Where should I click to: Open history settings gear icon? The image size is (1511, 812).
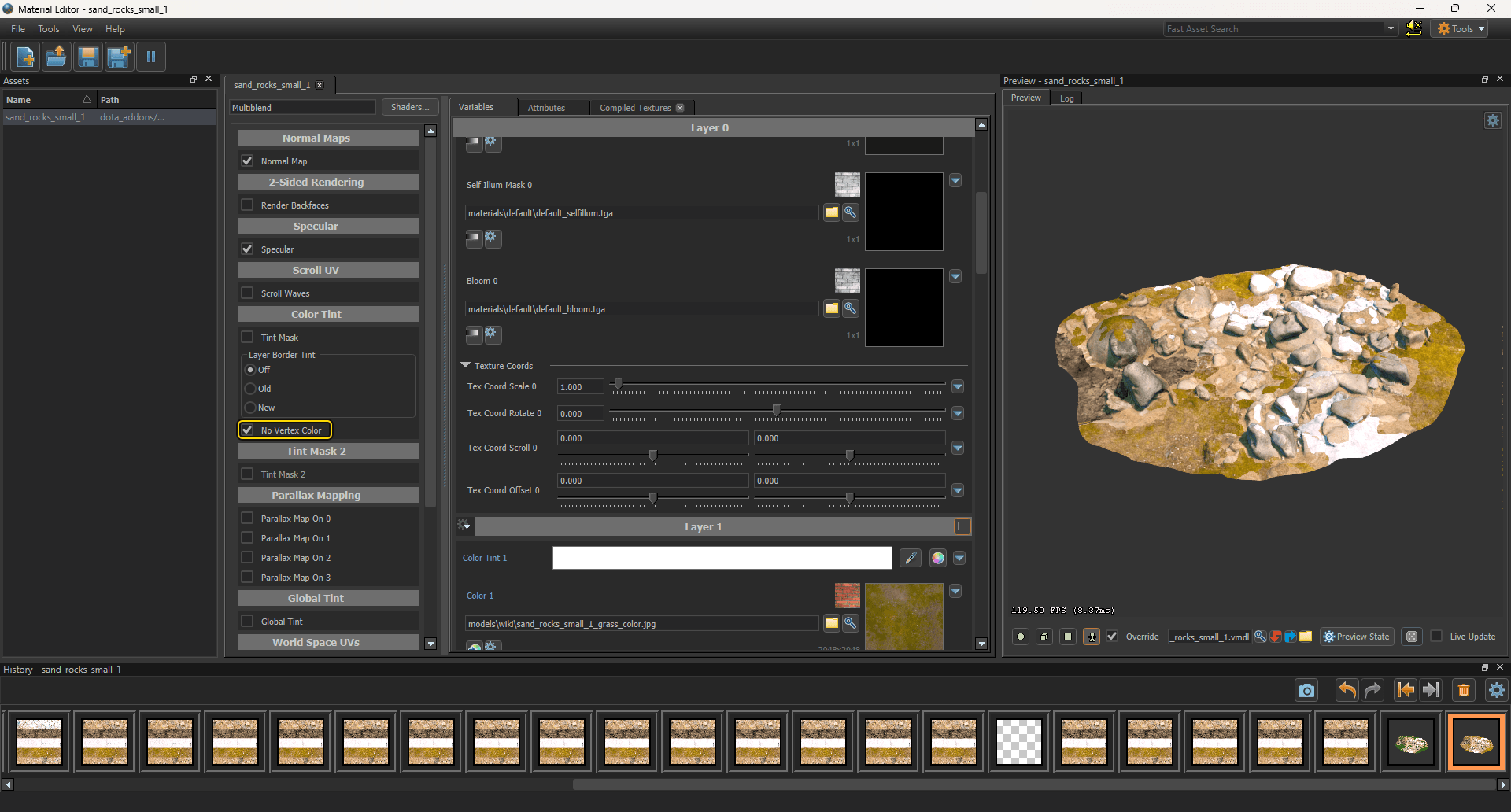click(1496, 691)
